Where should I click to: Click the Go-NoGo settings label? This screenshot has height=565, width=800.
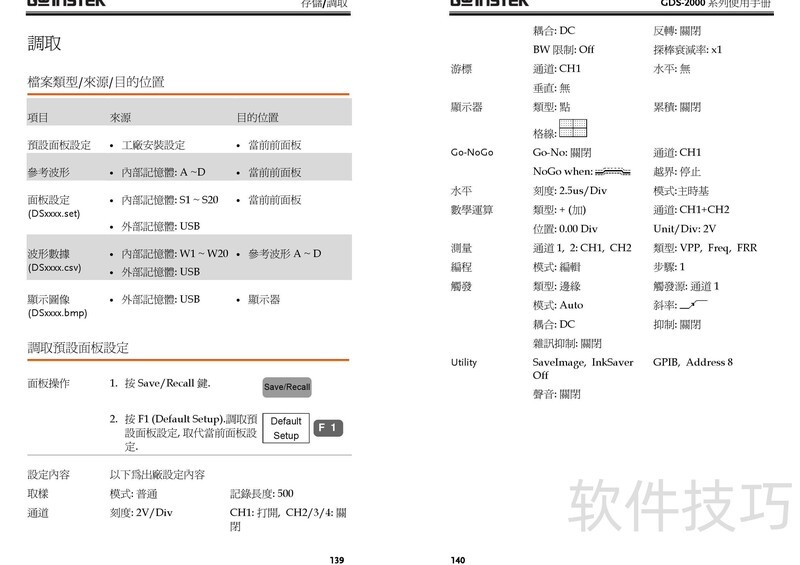[x=472, y=153]
